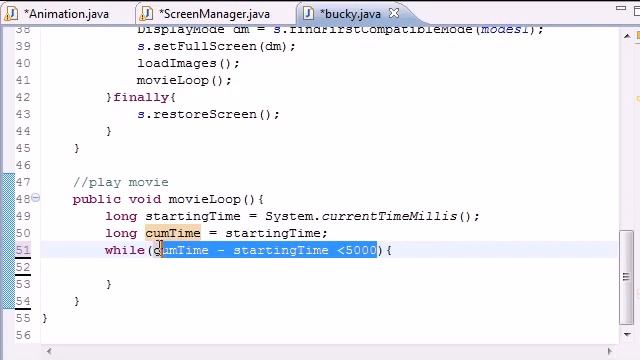This screenshot has width=640, height=360.
Task: Click startingTime variable on line 49
Action: pos(193,216)
